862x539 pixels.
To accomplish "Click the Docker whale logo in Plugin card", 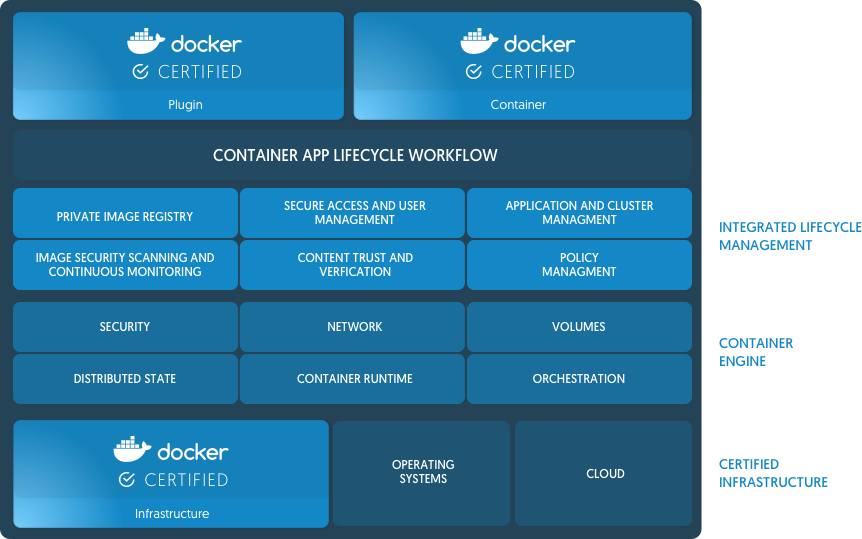I will pyautogui.click(x=146, y=41).
